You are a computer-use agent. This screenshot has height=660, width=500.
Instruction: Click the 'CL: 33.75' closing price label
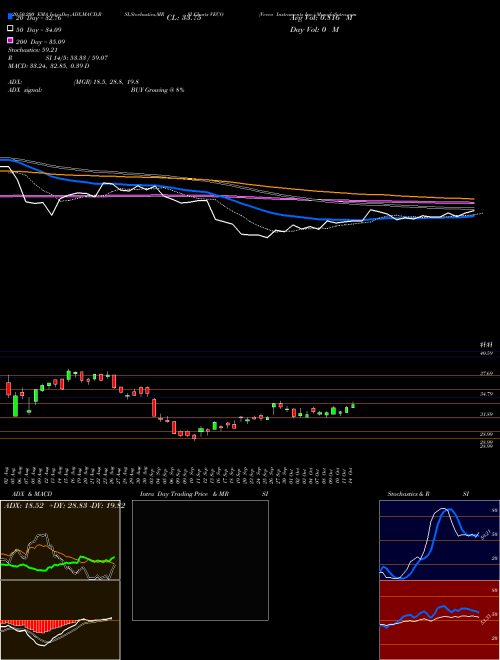click(x=184, y=18)
